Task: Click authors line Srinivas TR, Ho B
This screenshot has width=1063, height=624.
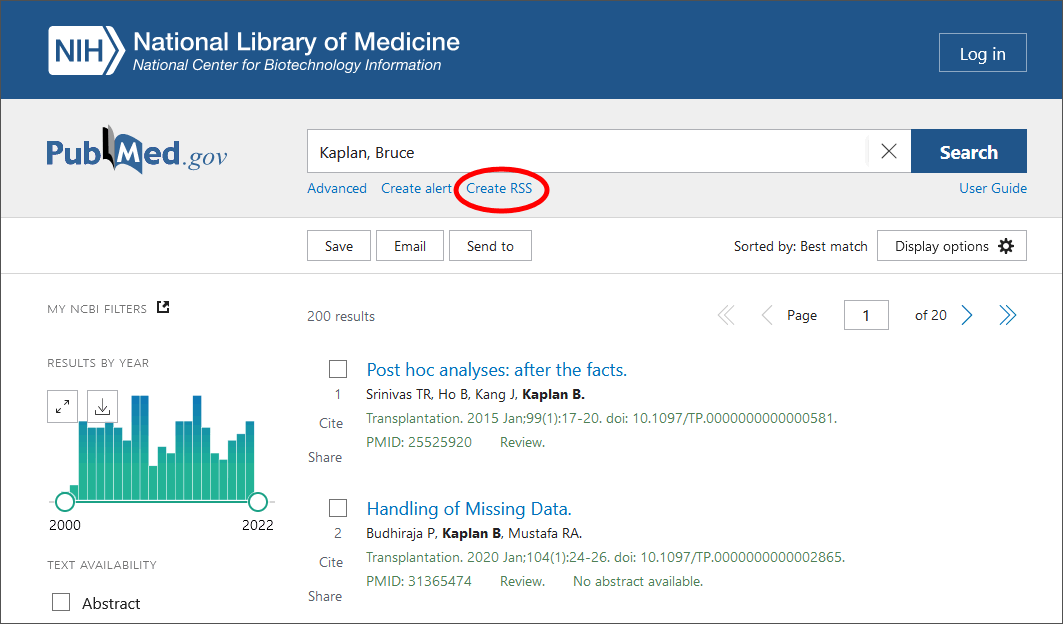Action: click(x=475, y=394)
